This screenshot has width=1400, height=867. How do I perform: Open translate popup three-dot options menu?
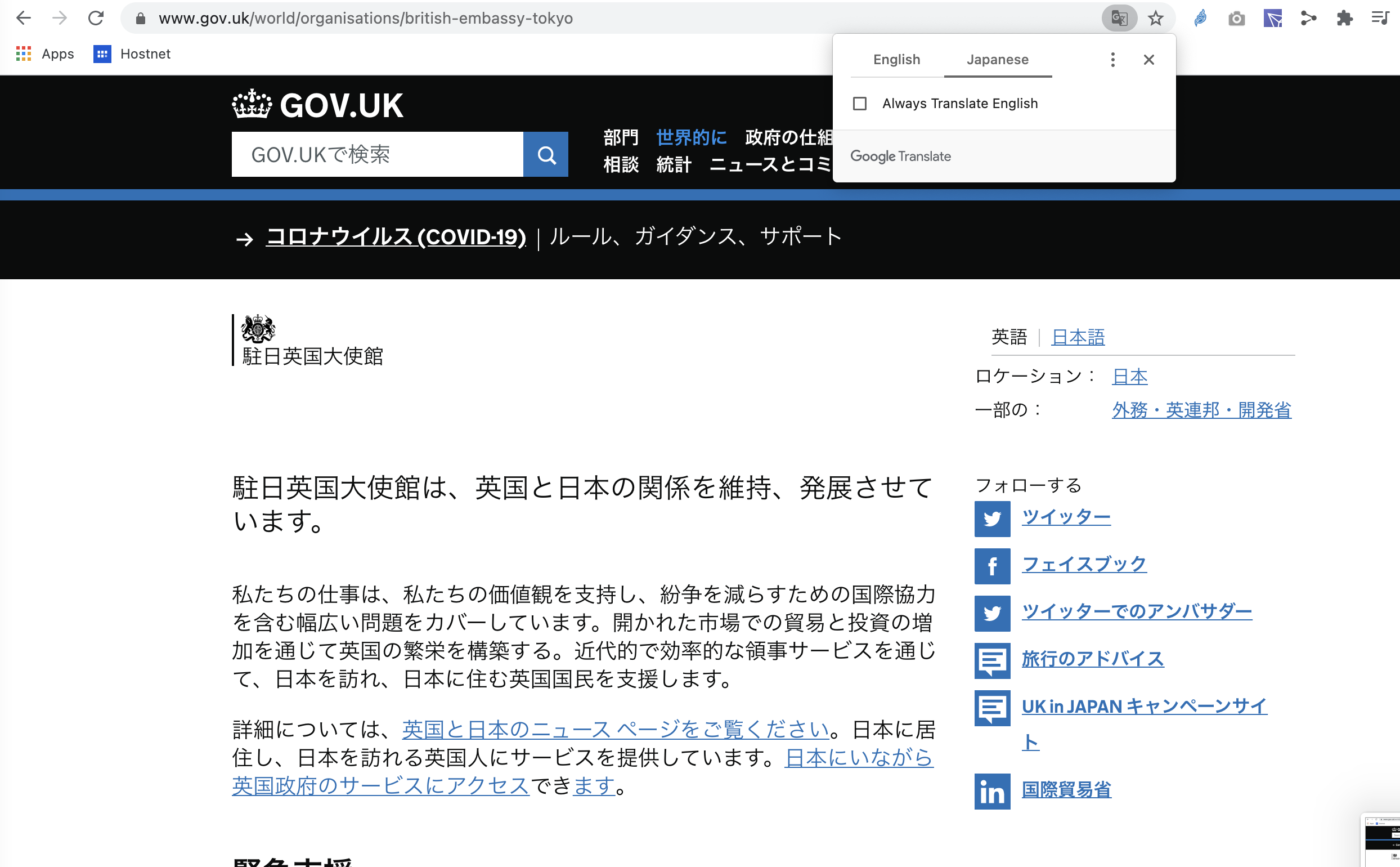coord(1112,60)
